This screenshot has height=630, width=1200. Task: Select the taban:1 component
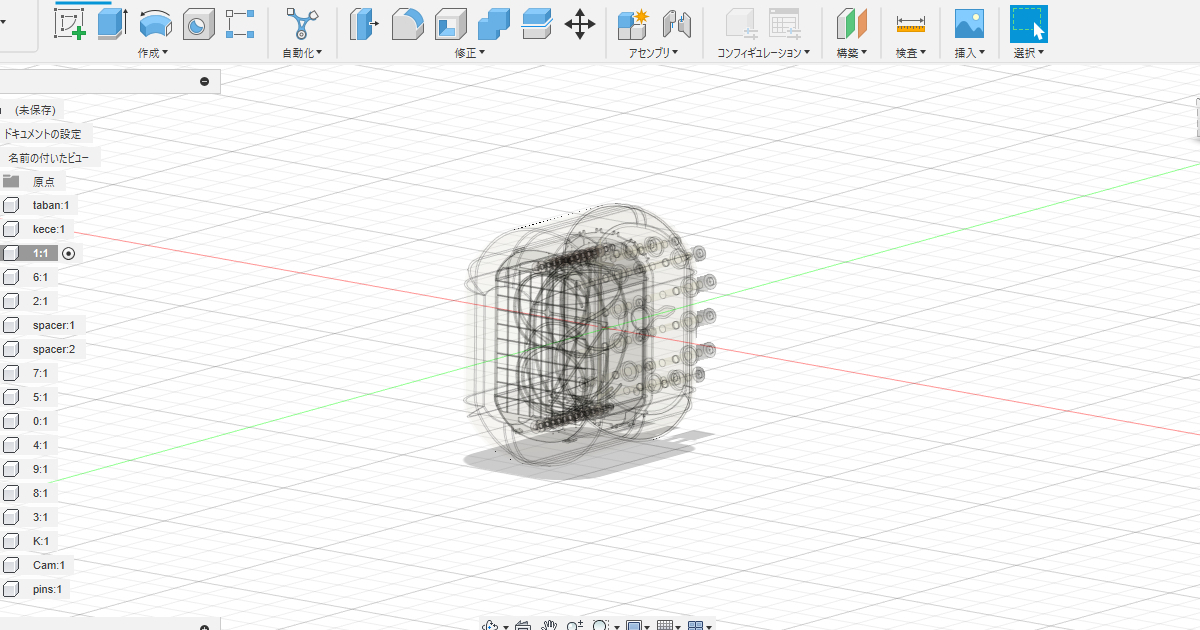(x=50, y=205)
